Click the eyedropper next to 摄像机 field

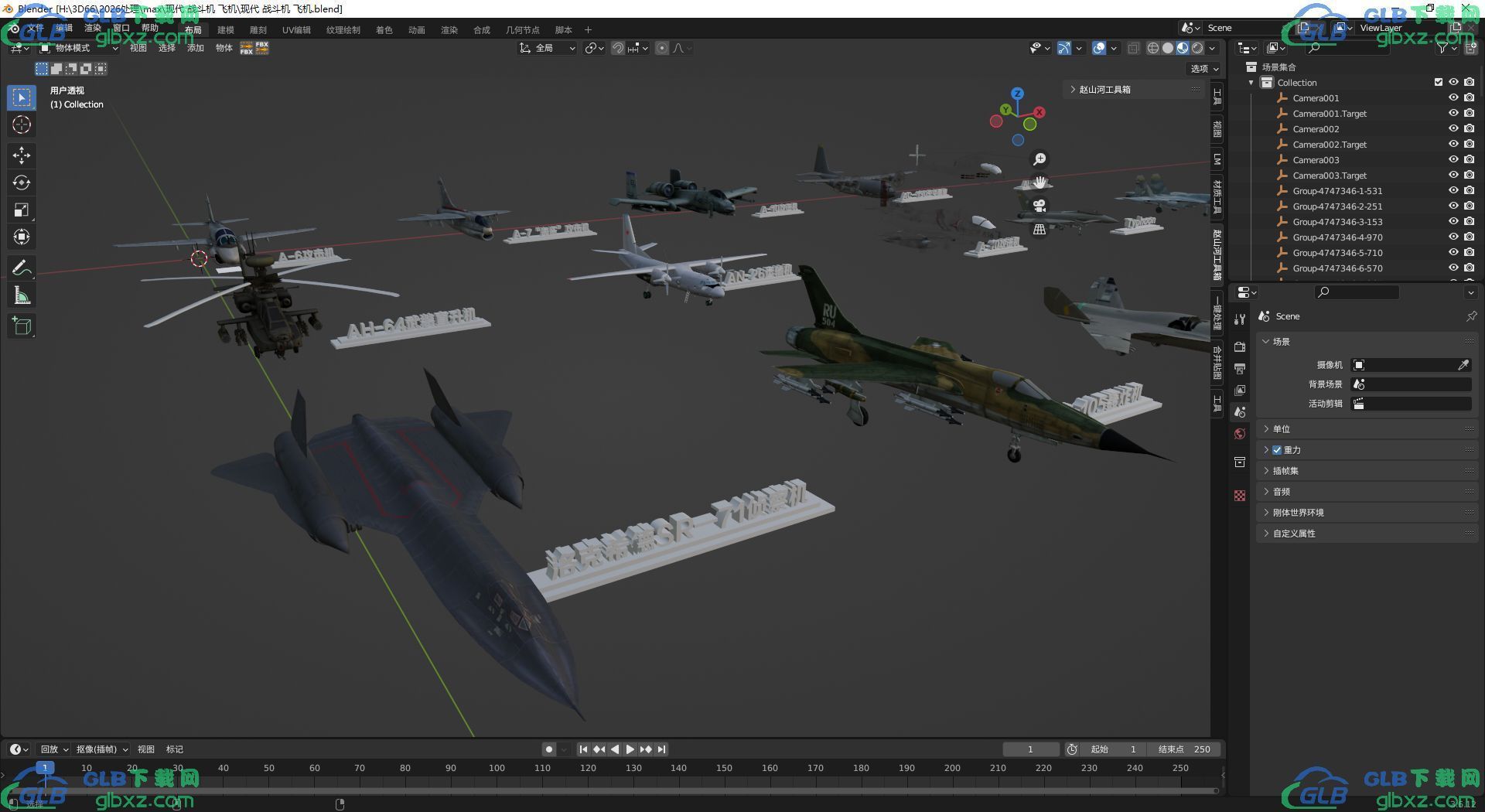pos(1463,365)
